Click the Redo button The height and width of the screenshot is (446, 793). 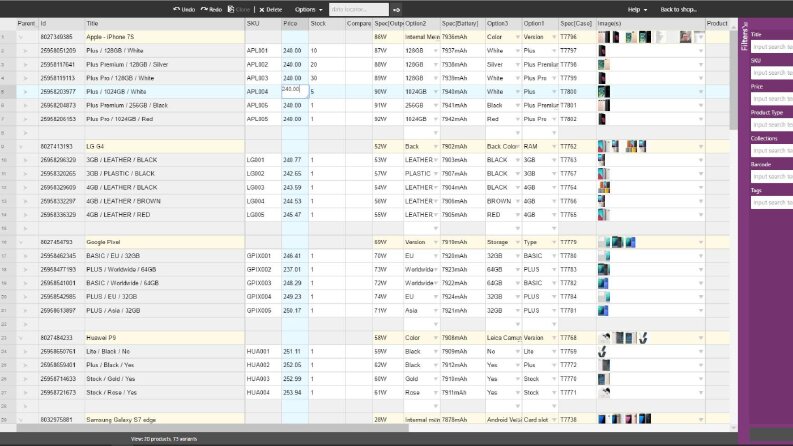[x=211, y=10]
